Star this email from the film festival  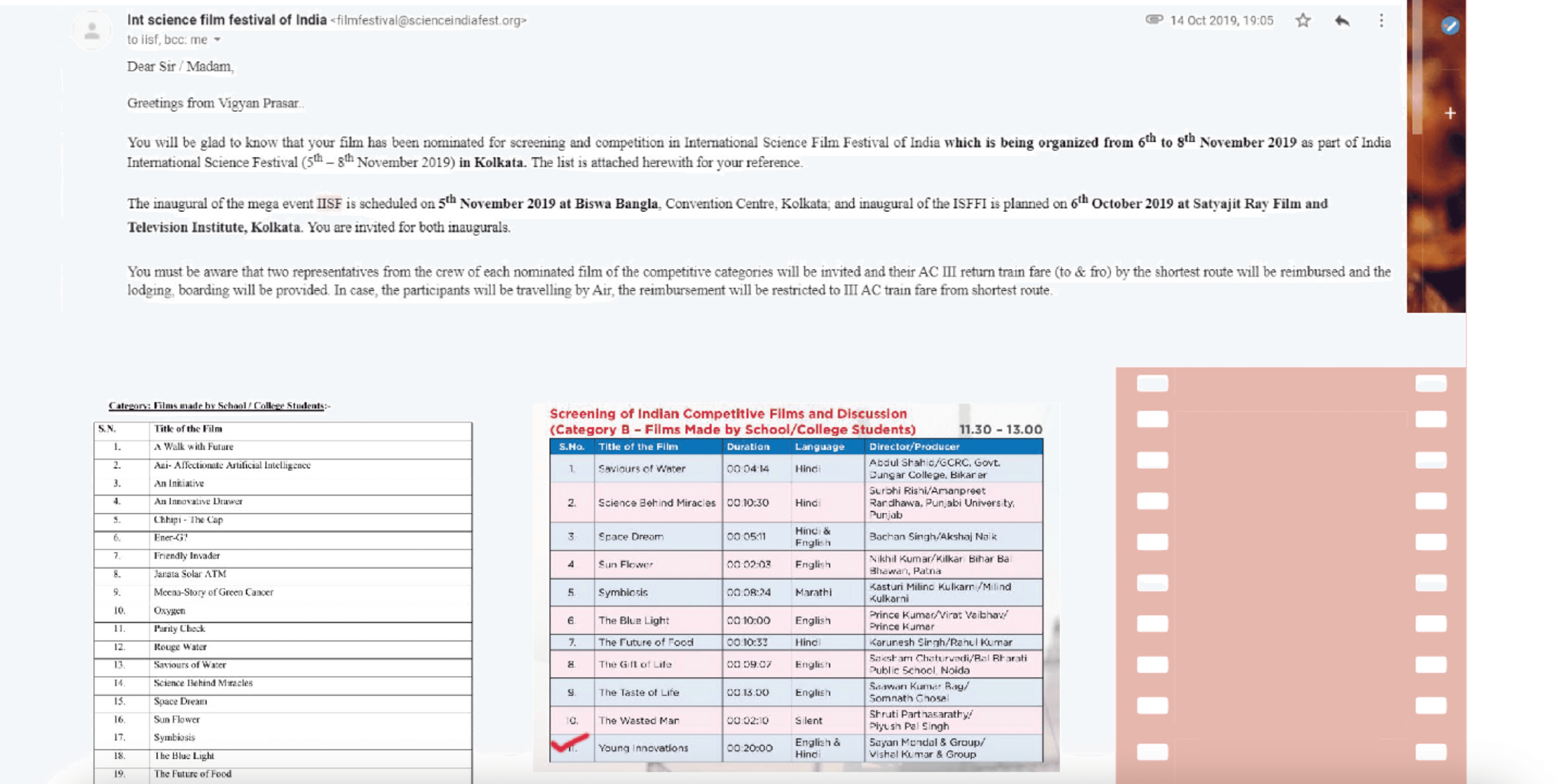pyautogui.click(x=1303, y=21)
